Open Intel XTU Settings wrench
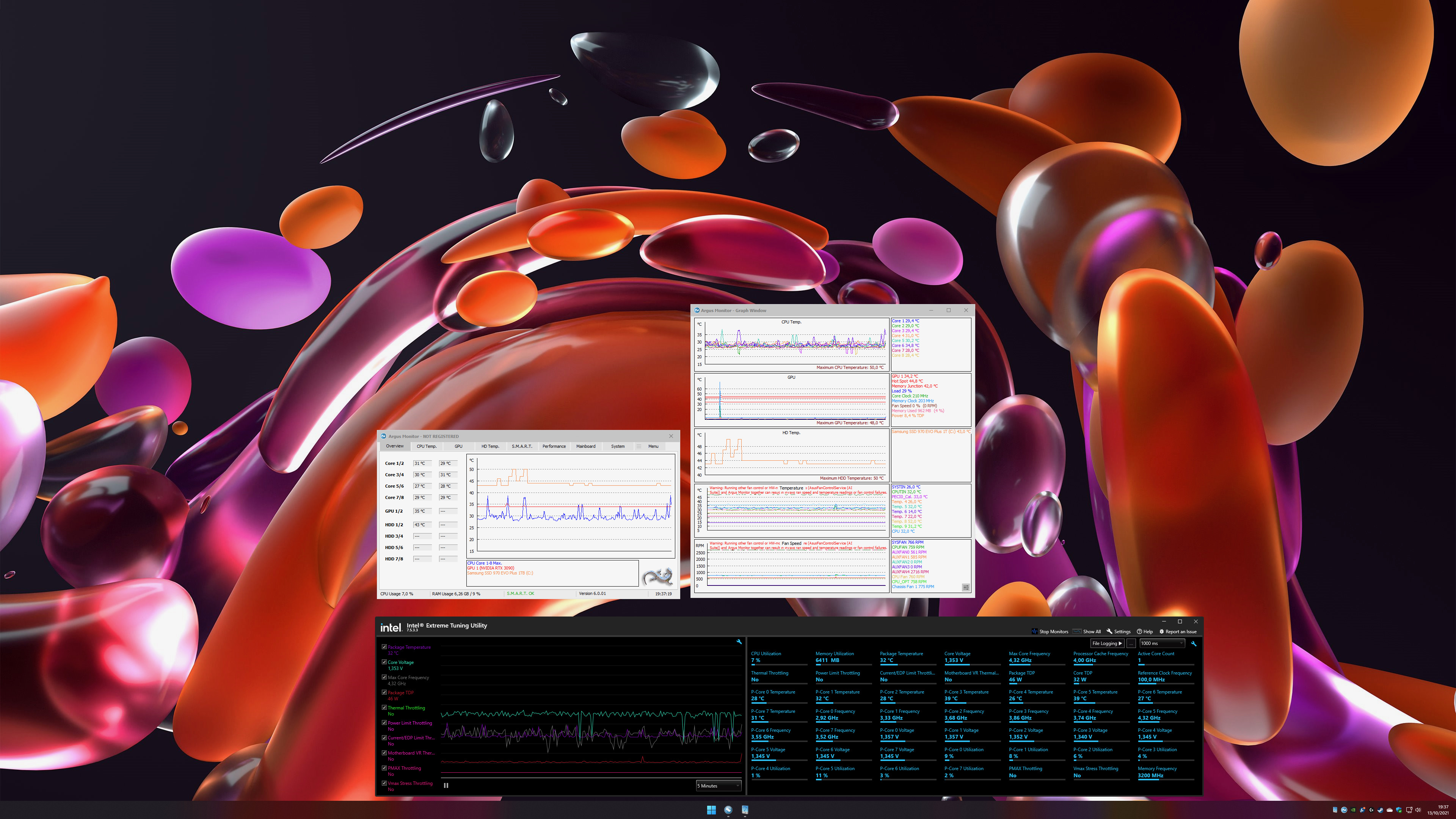 point(1109,631)
